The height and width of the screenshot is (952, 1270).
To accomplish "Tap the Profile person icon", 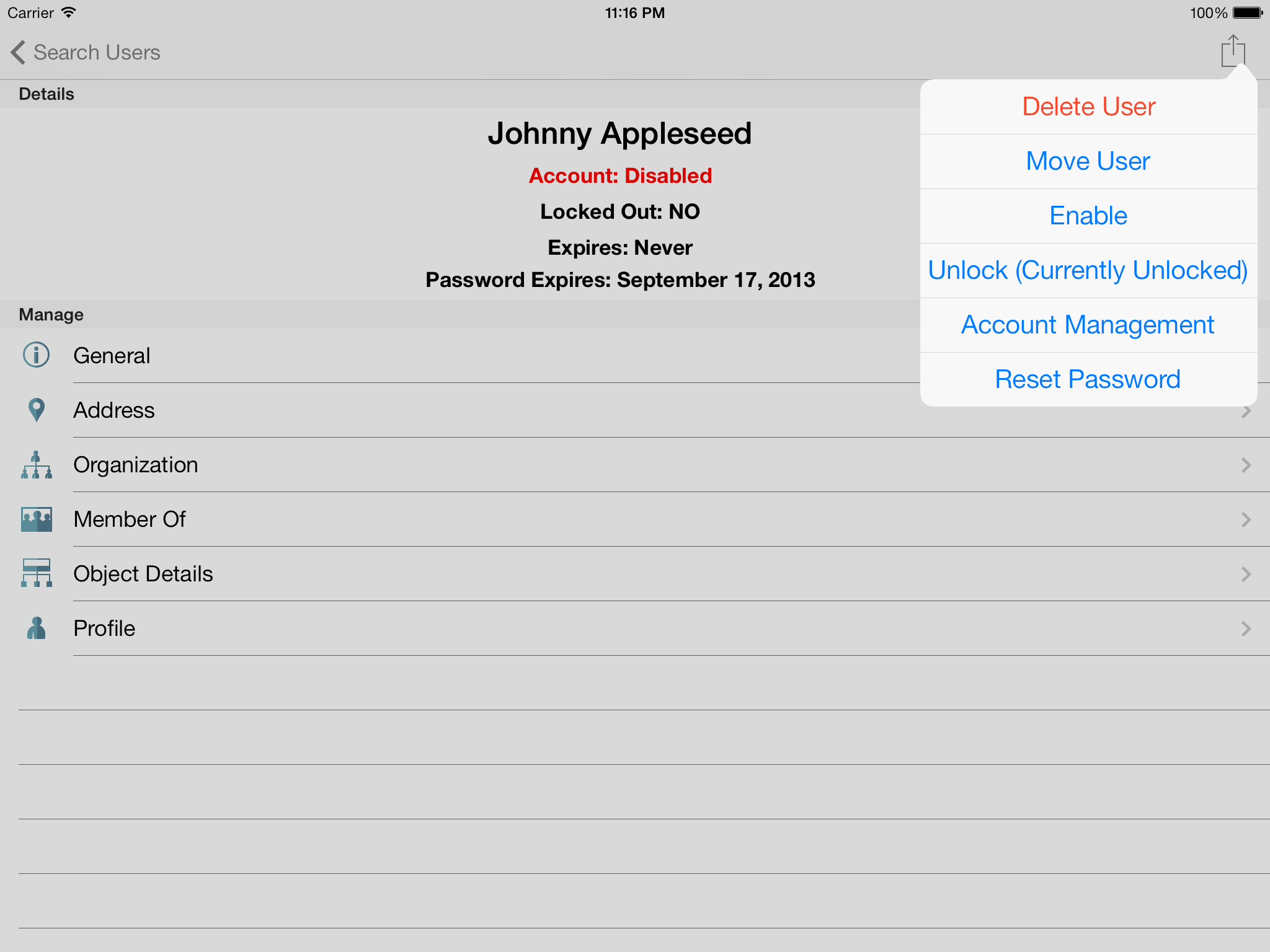I will click(x=36, y=628).
